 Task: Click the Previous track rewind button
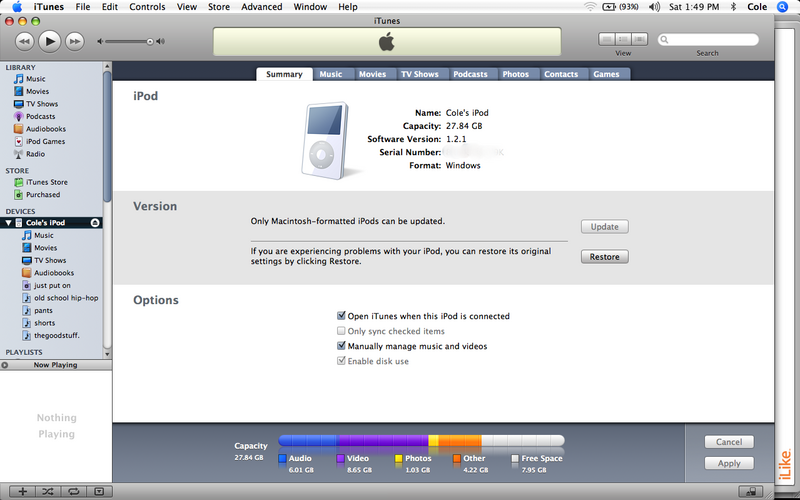tap(24, 41)
